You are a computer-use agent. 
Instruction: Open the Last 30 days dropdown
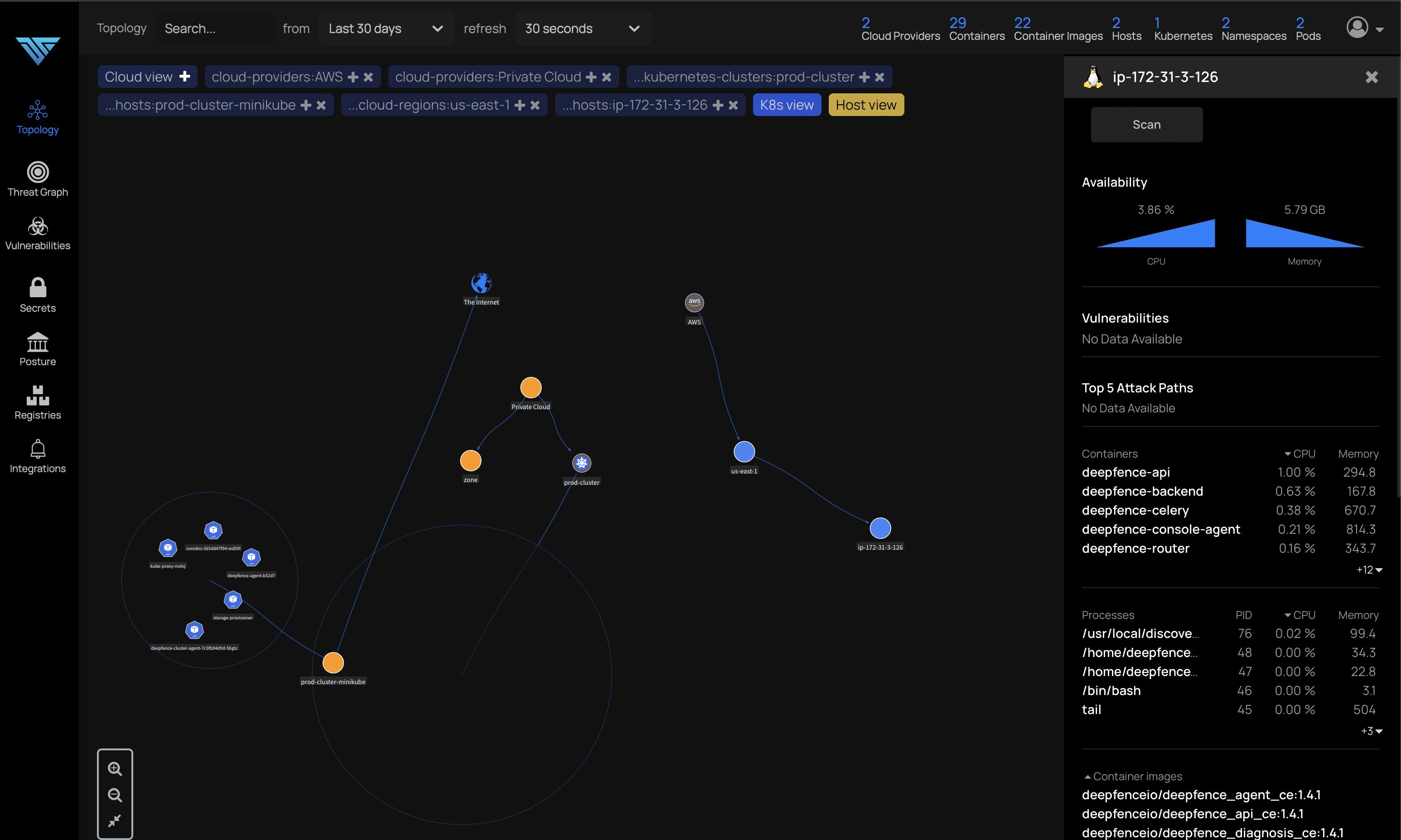386,28
